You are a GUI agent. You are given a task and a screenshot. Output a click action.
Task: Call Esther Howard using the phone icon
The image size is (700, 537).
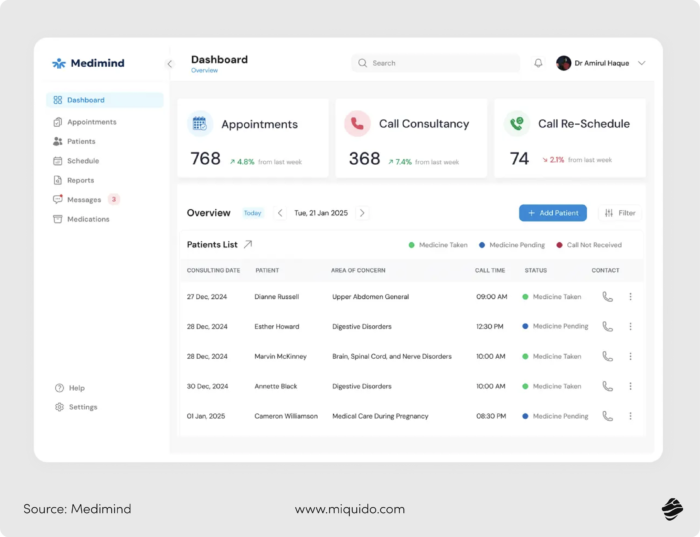pos(608,326)
